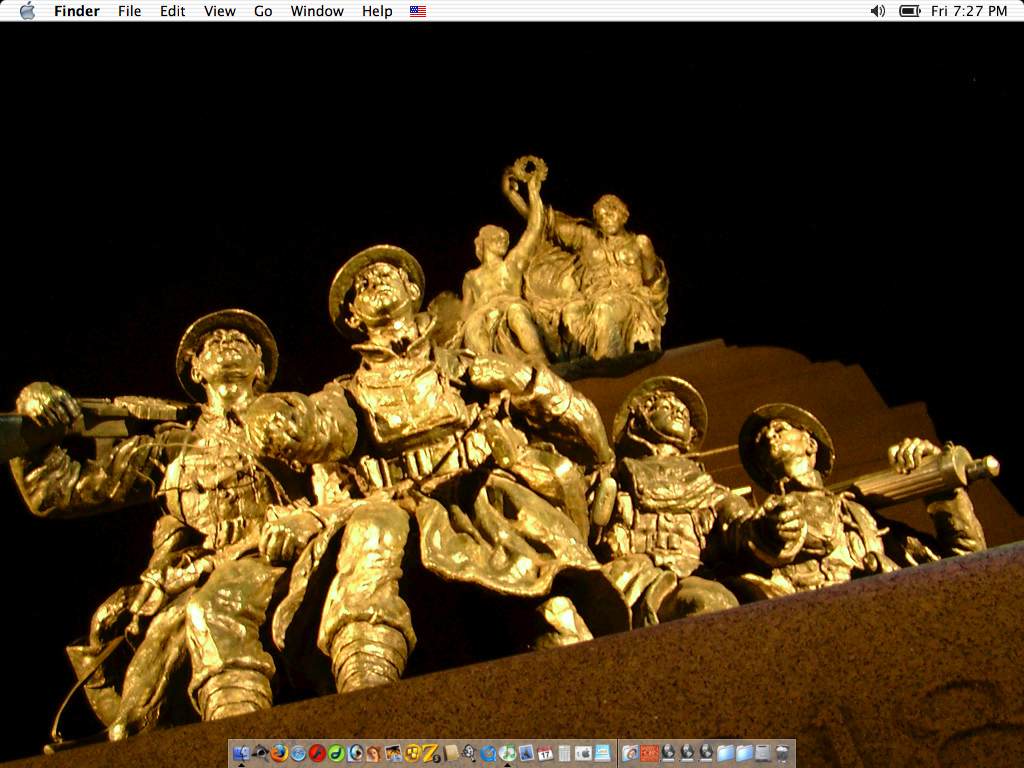The width and height of the screenshot is (1024, 768).
Task: Launch iTunes from the Dock
Action: pos(507,753)
